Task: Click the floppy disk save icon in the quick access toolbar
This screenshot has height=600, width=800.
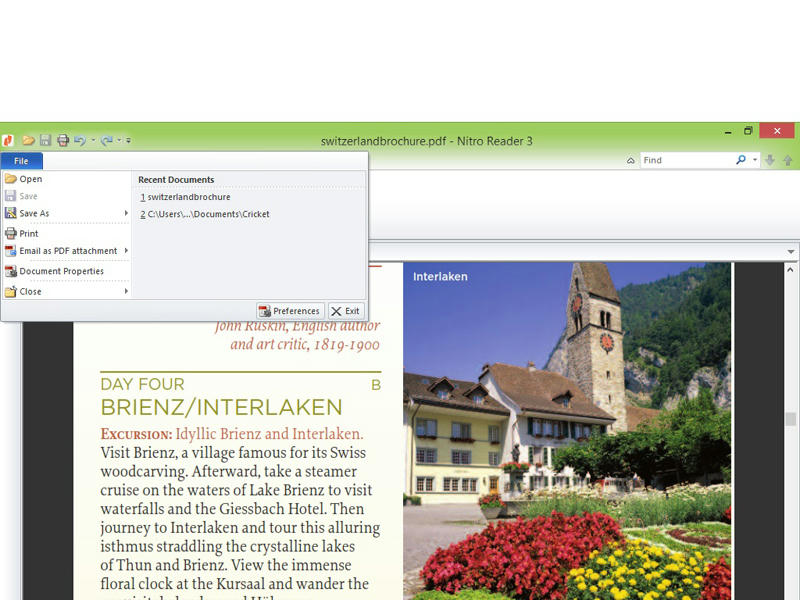Action: (45, 140)
